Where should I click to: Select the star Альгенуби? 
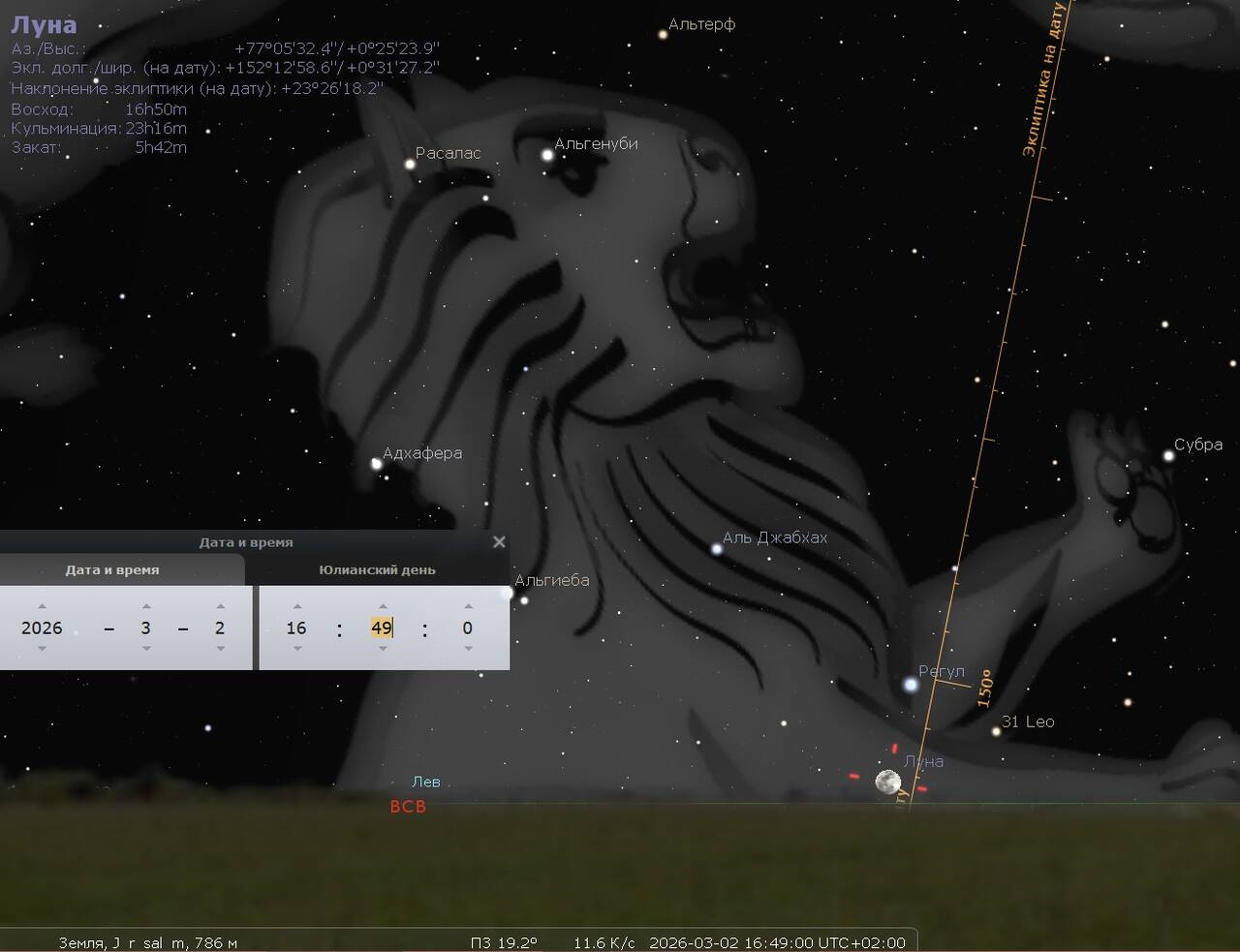[547, 155]
